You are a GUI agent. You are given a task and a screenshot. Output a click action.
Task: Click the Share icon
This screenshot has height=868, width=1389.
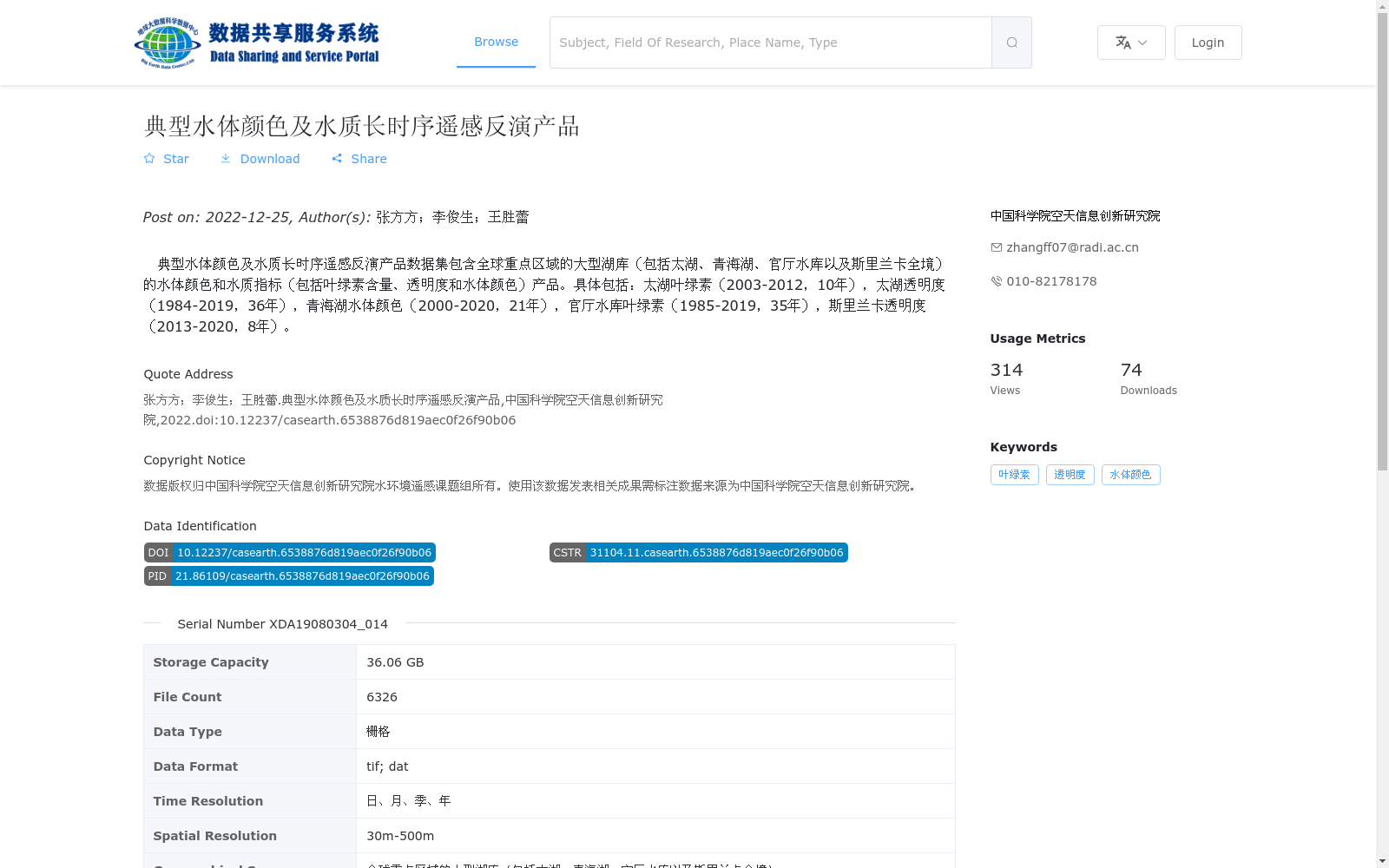tap(337, 159)
